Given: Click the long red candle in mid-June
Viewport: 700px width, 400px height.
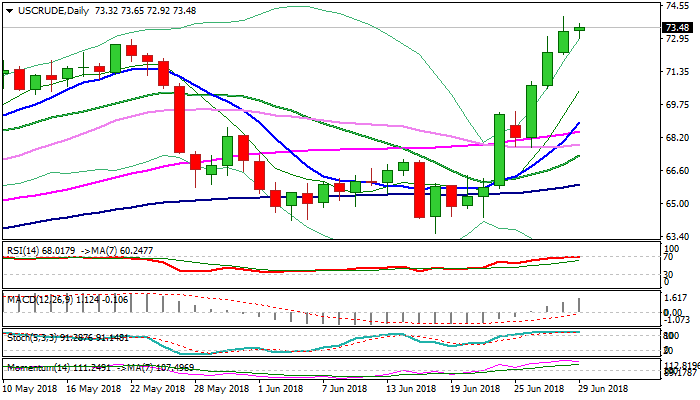Looking at the screenshot, I should pos(419,190).
